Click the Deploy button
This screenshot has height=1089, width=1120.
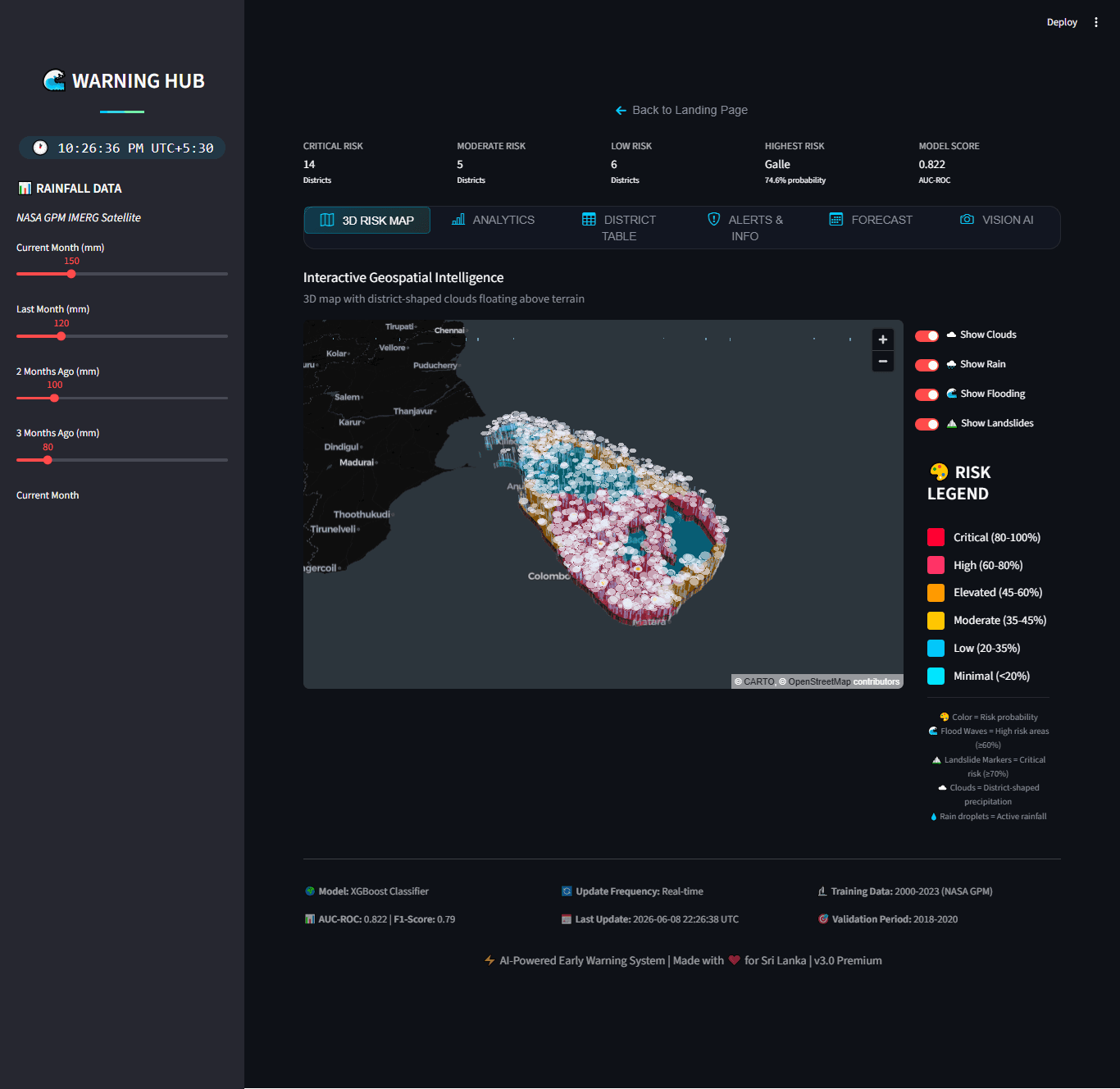pos(1062,22)
